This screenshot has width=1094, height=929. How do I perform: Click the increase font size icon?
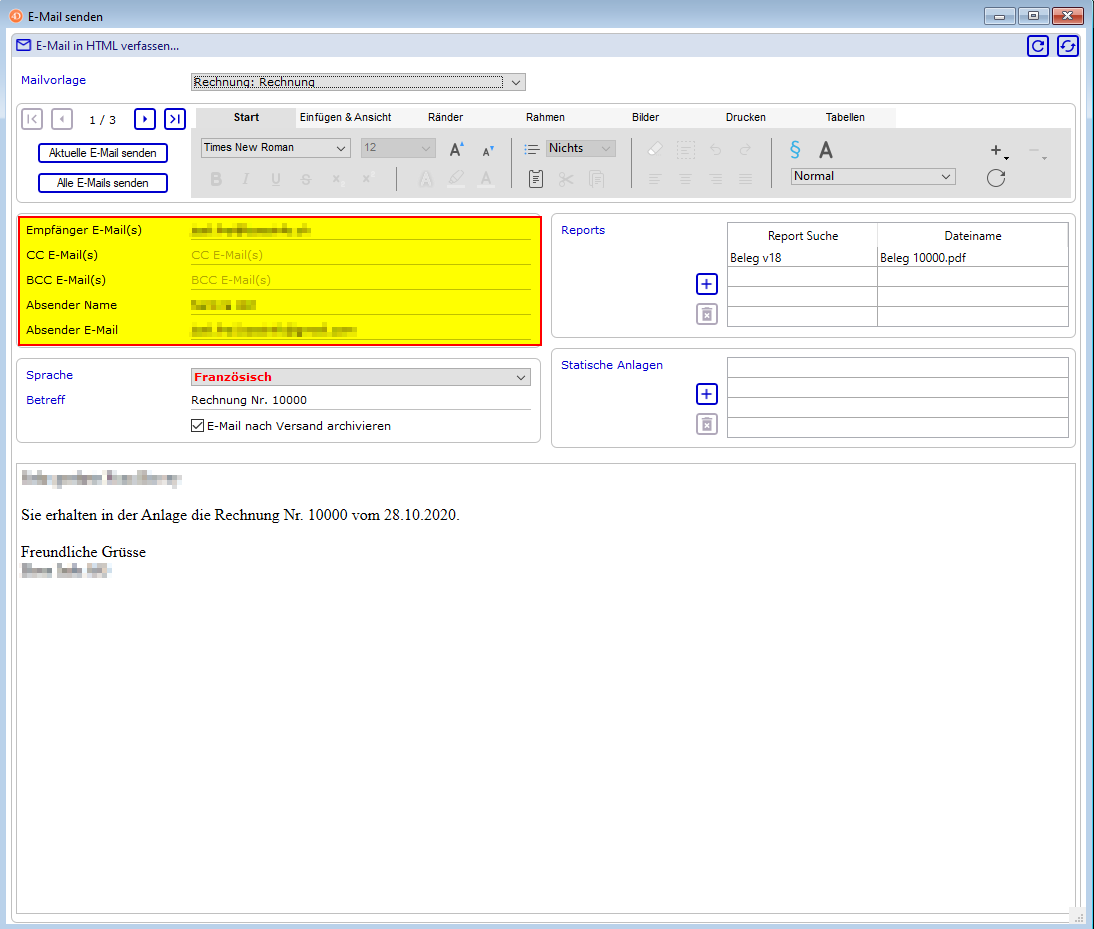pyautogui.click(x=456, y=149)
